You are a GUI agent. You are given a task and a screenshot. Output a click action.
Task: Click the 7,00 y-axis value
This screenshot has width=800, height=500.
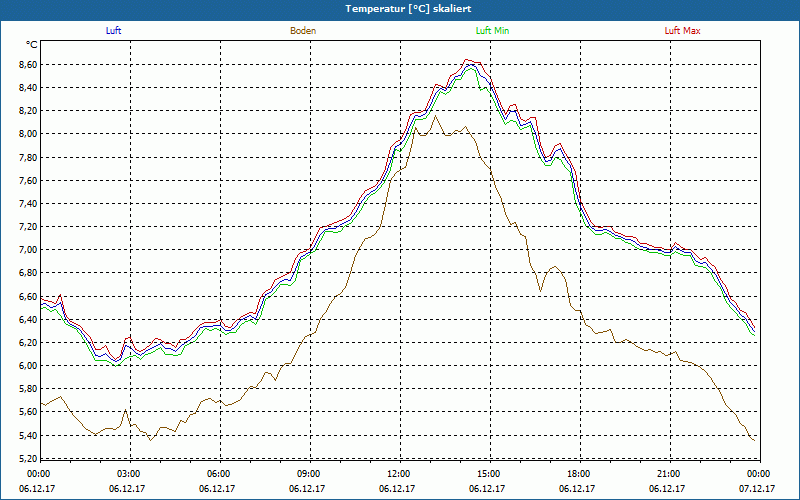[28, 249]
